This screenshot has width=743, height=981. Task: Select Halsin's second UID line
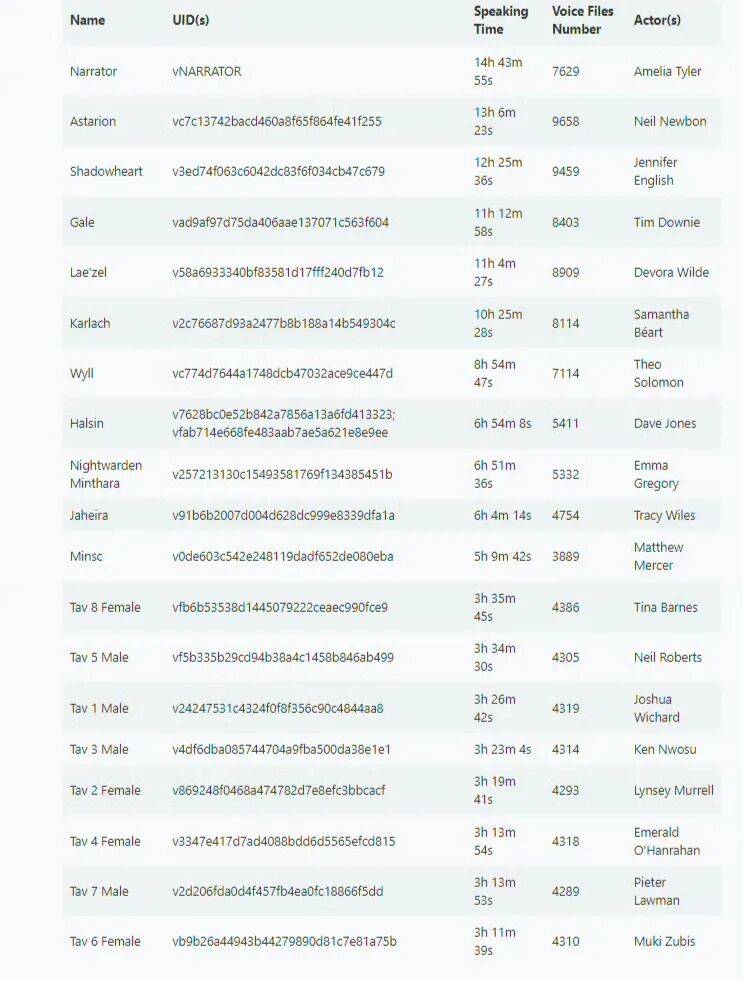pyautogui.click(x=280, y=432)
